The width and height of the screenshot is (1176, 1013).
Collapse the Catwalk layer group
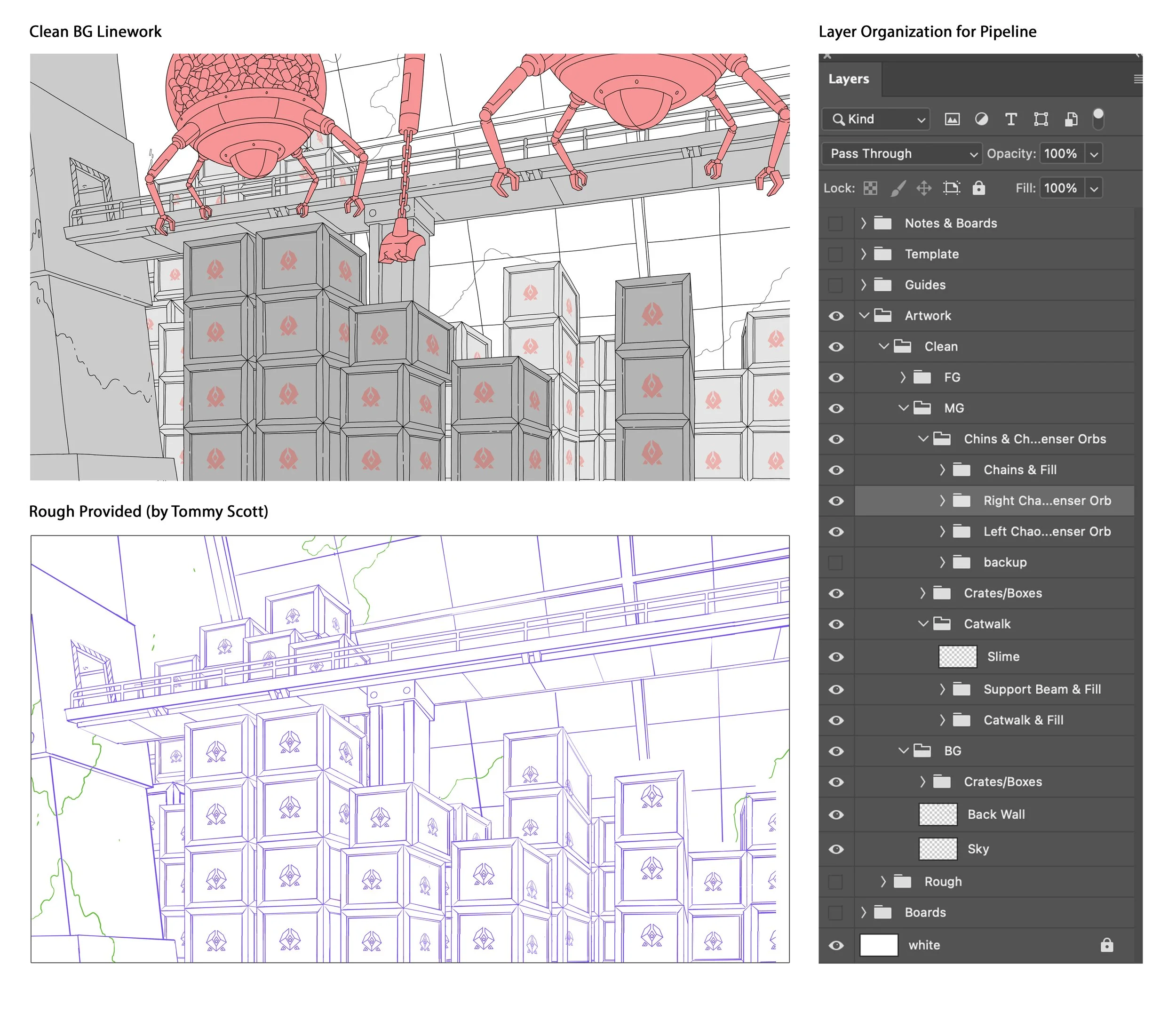(x=923, y=624)
